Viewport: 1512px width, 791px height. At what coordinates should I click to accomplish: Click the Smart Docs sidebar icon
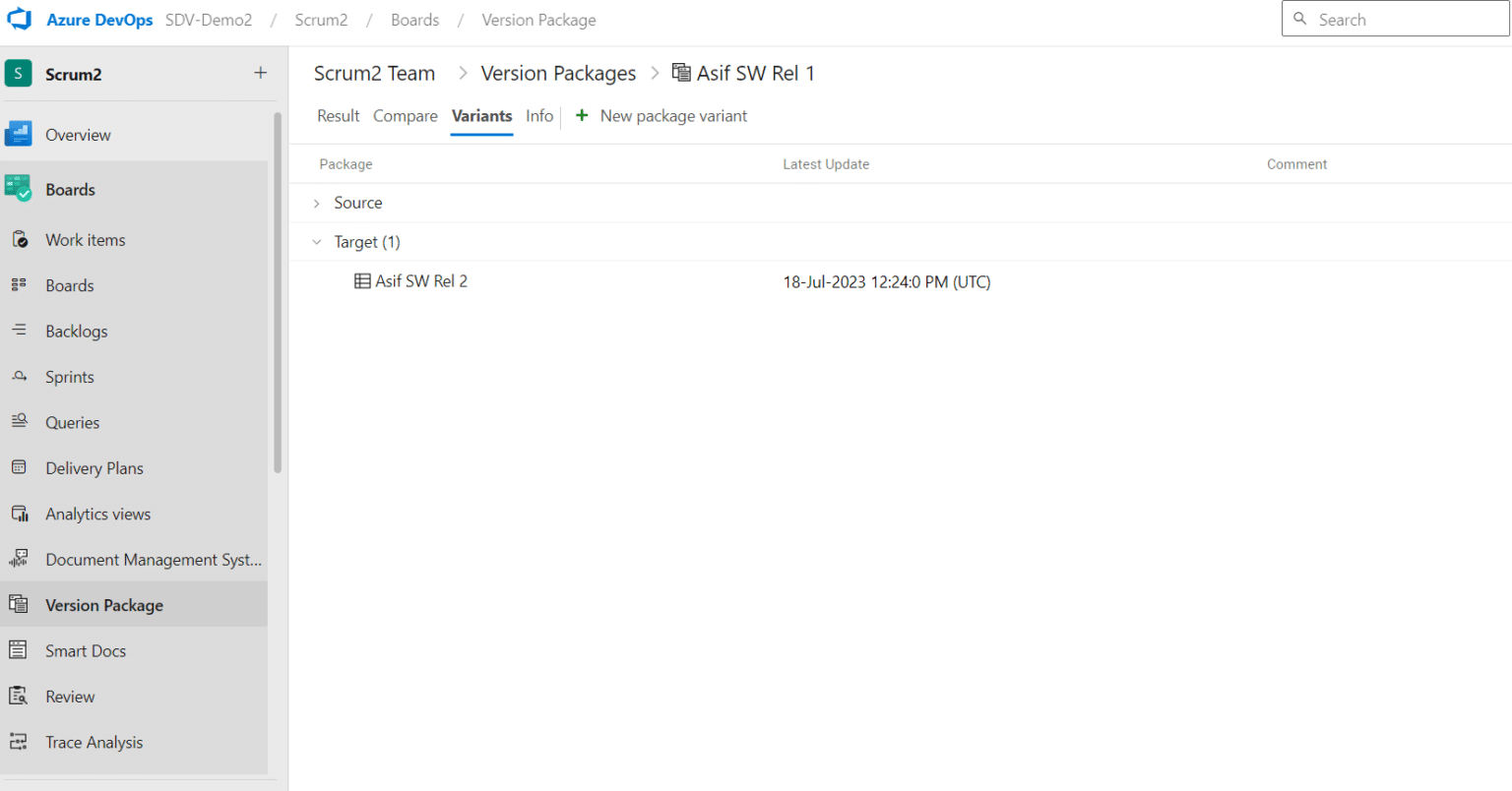(19, 650)
